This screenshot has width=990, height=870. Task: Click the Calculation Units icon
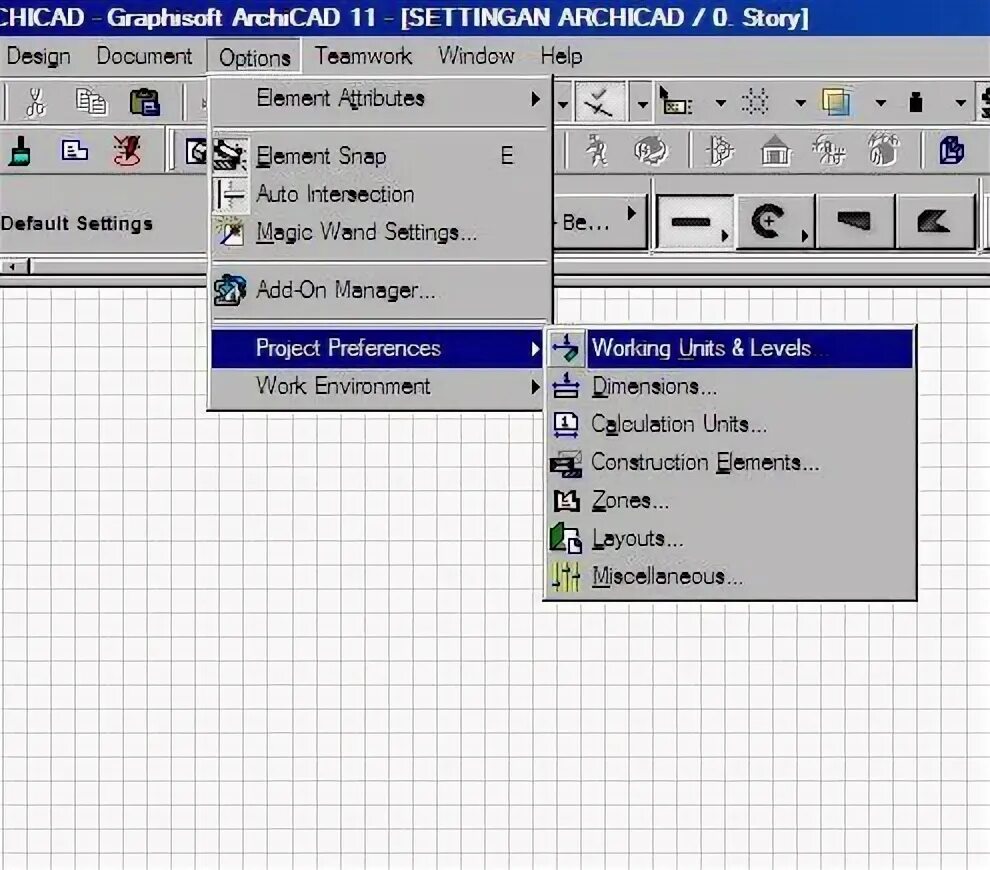pyautogui.click(x=565, y=424)
